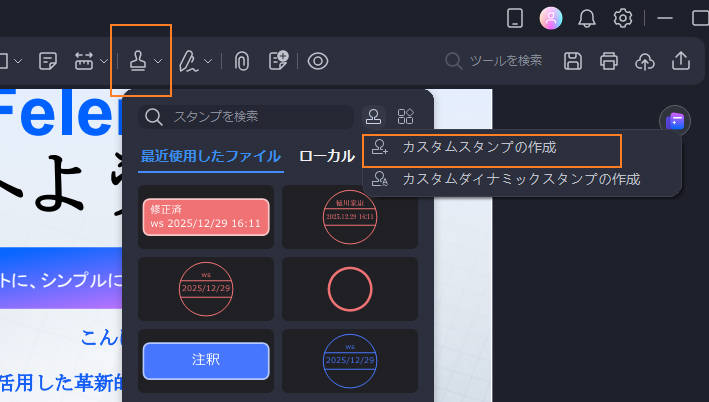
Task: Click the printer icon
Action: 609,61
